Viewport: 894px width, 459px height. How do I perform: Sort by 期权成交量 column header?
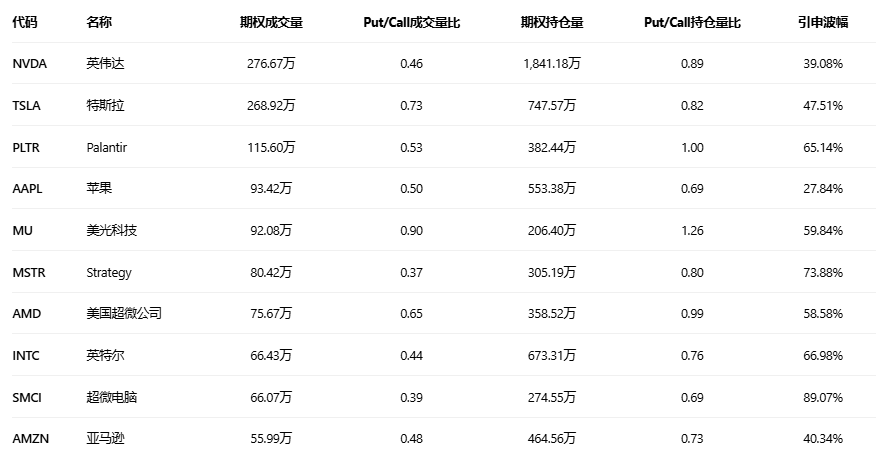coord(271,22)
